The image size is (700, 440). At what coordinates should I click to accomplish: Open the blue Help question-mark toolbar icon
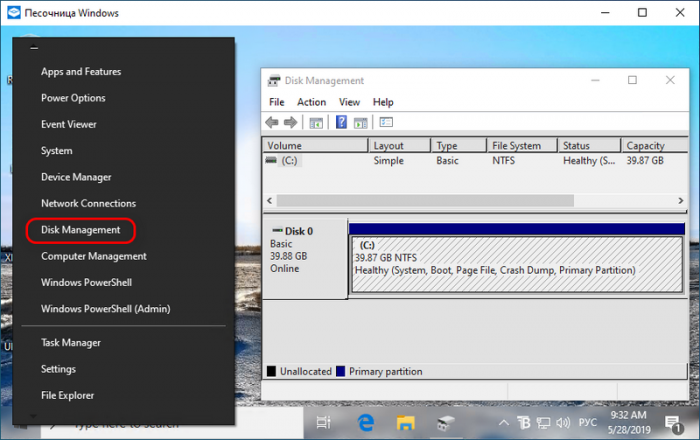pyautogui.click(x=341, y=122)
